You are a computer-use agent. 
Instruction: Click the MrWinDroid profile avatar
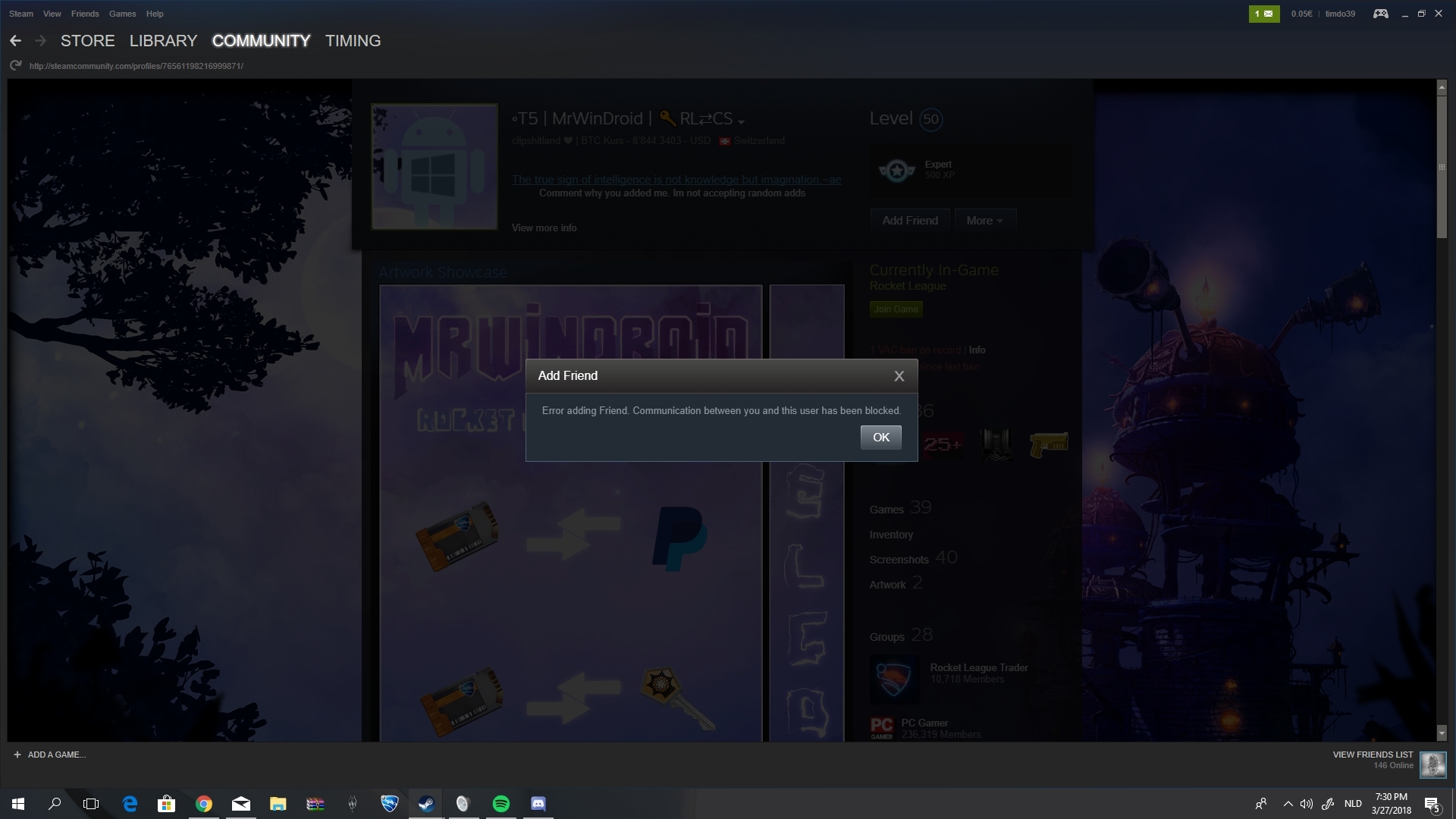click(x=435, y=167)
